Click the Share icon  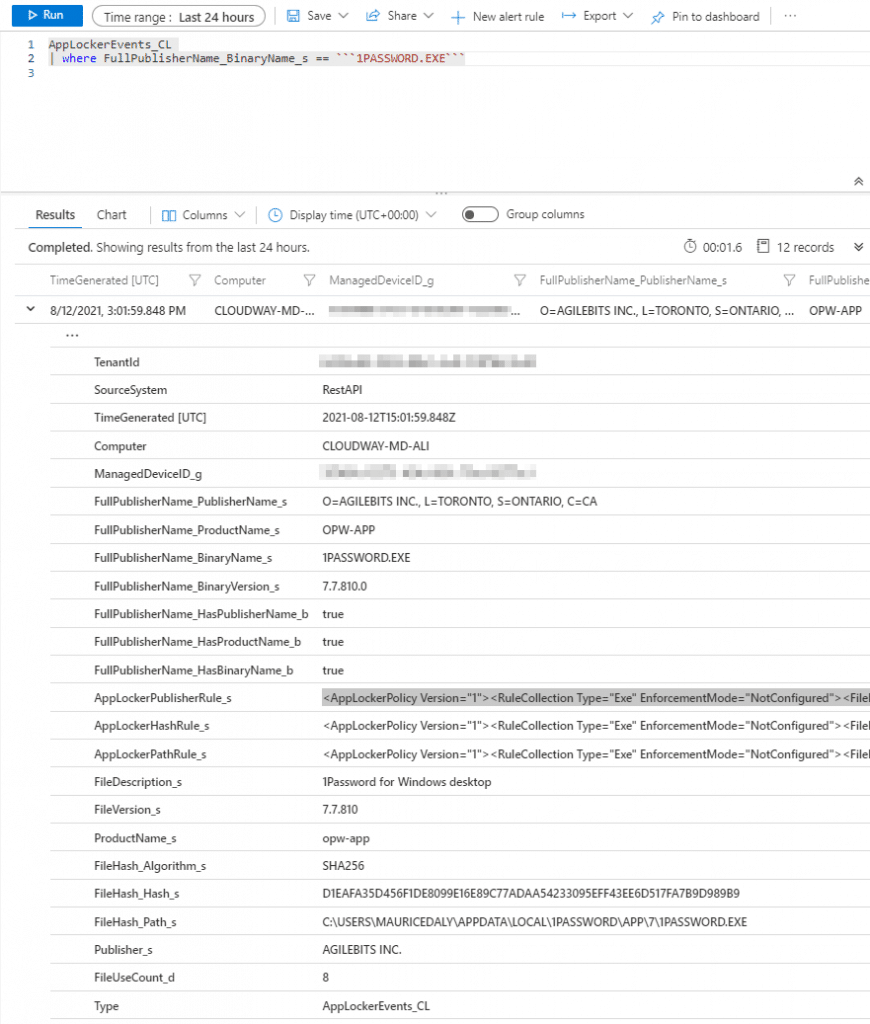[x=372, y=16]
